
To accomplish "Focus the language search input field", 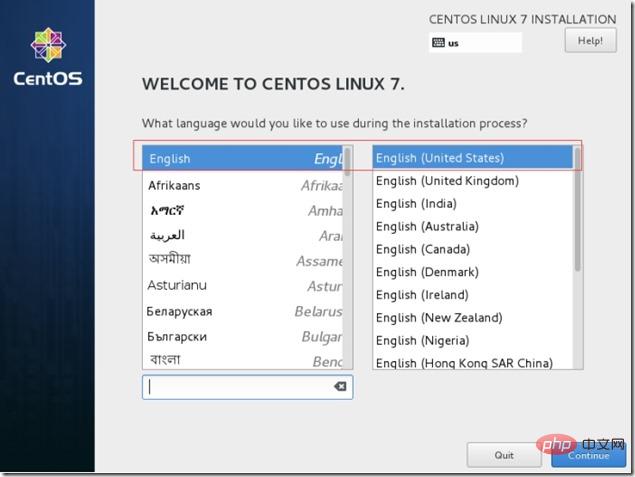I will (x=247, y=387).
